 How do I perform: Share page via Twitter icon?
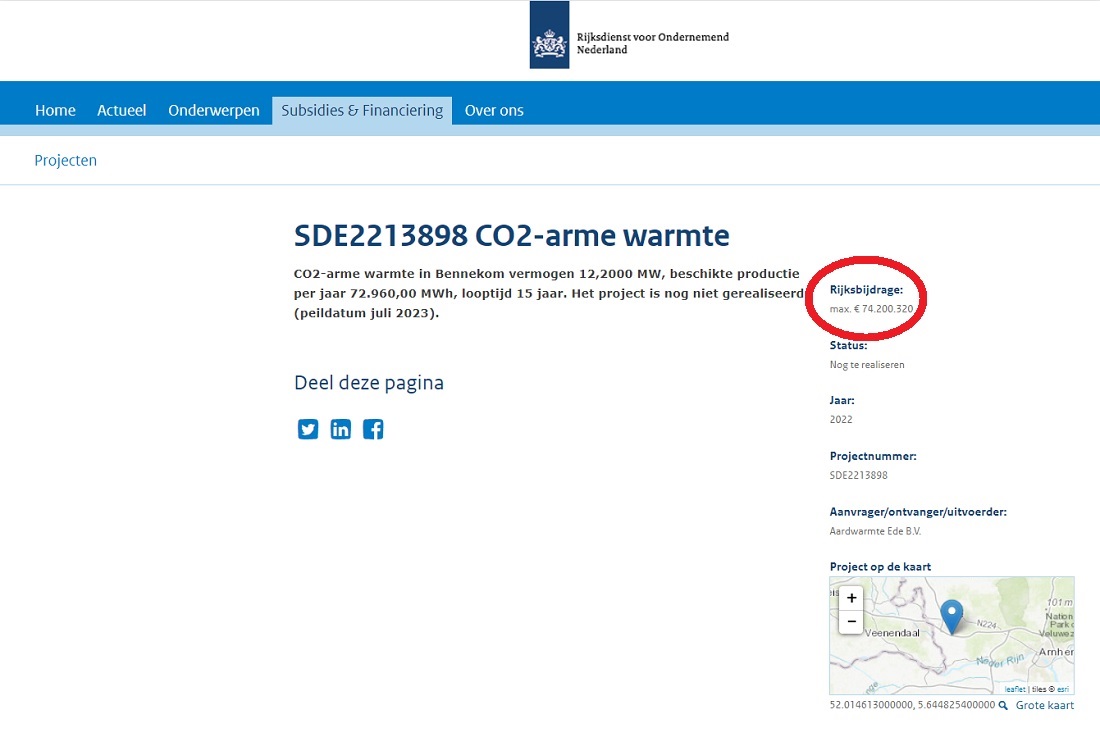pos(308,429)
